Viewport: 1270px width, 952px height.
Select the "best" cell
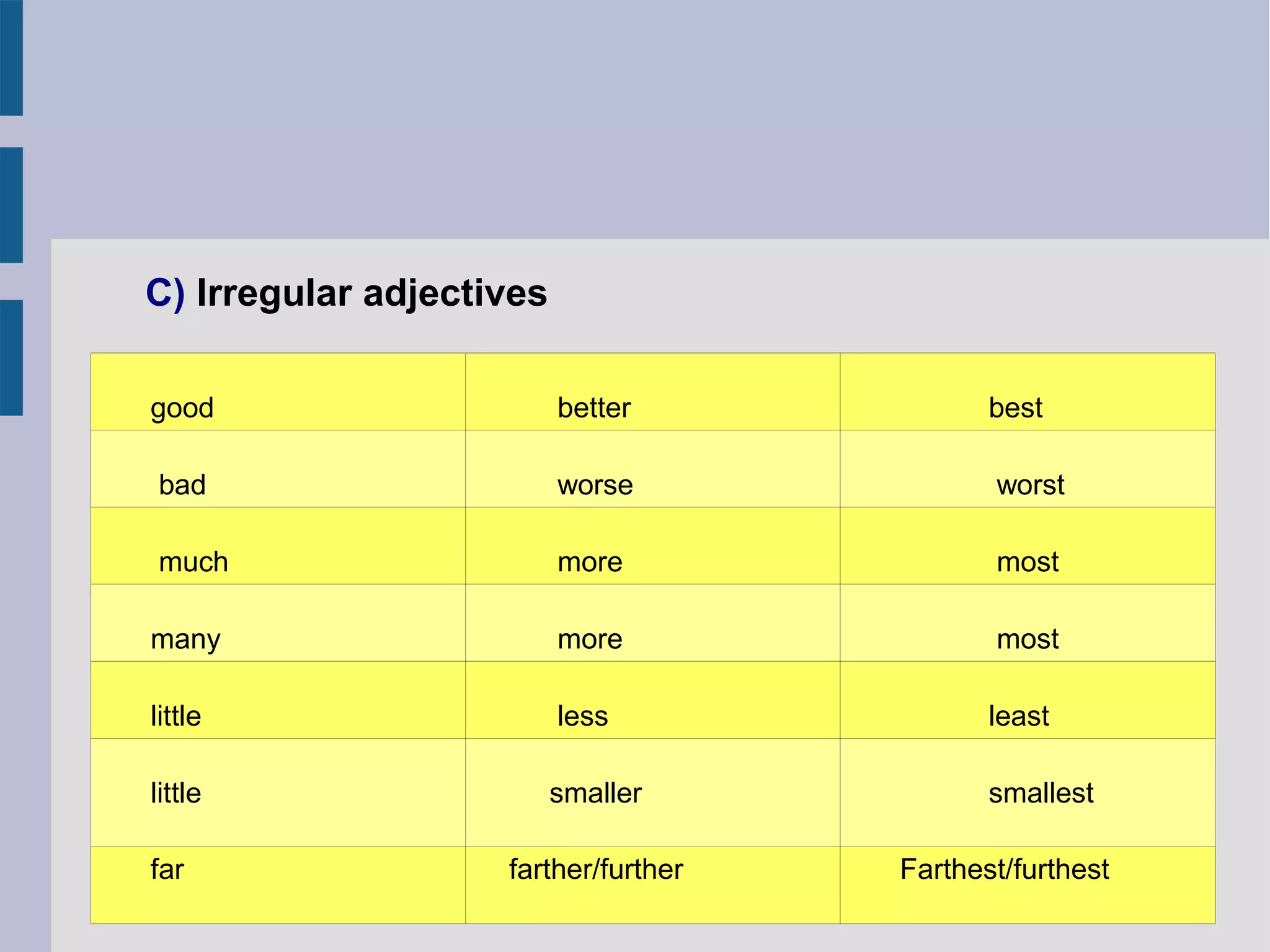[1015, 408]
